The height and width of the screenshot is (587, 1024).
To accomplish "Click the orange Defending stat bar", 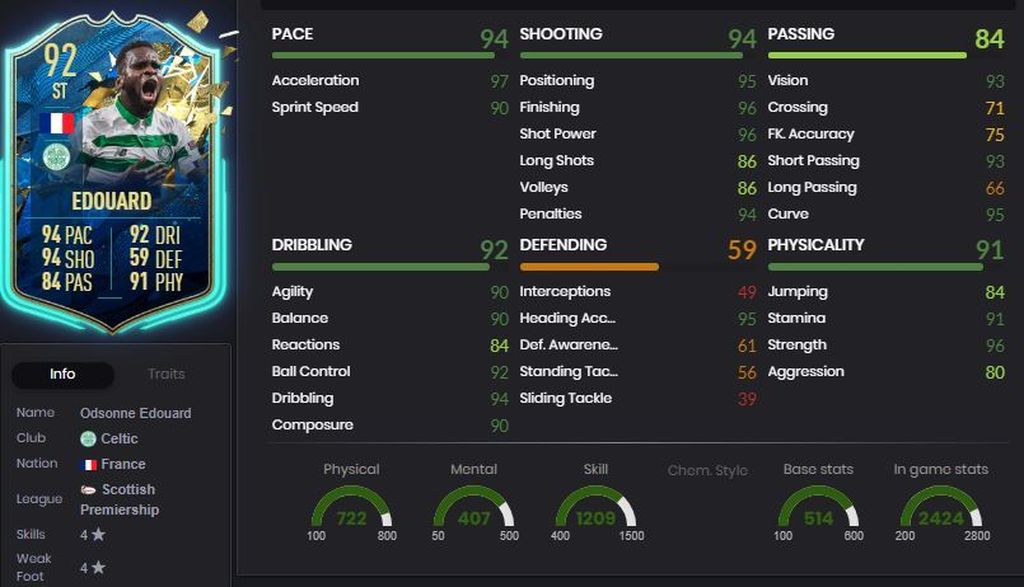I will click(x=589, y=267).
